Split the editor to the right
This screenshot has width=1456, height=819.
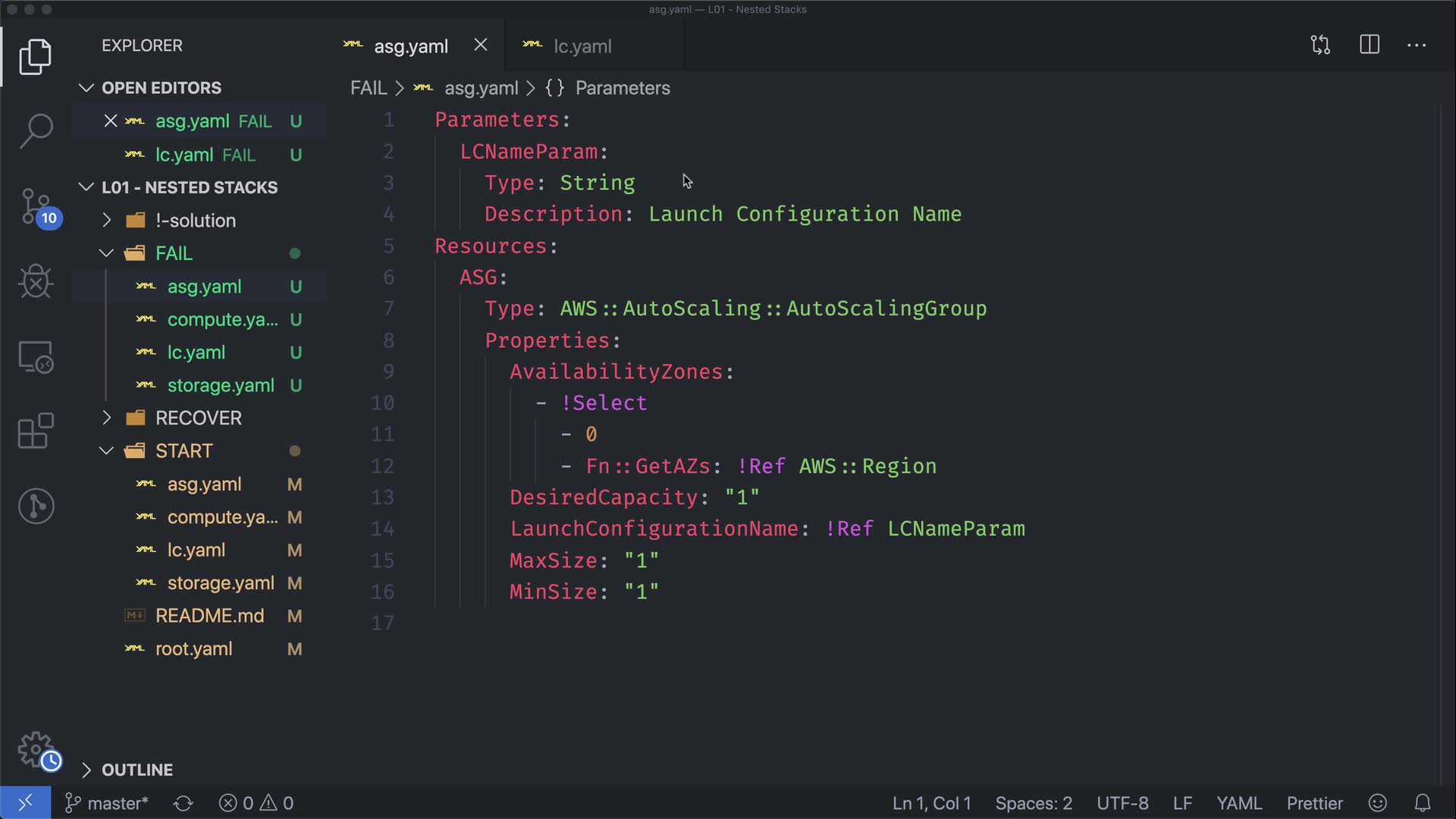pos(1370,45)
